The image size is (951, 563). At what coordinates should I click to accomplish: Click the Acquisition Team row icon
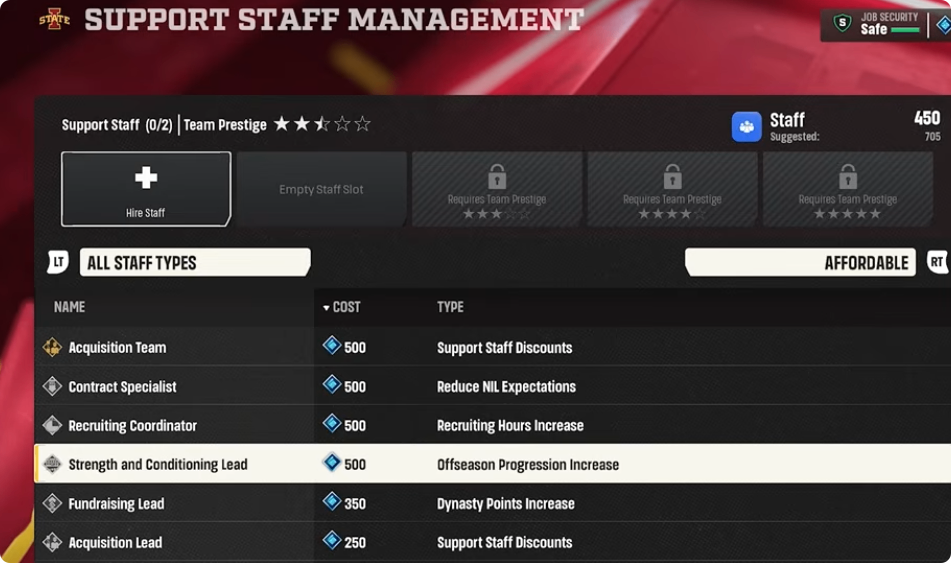coord(52,347)
